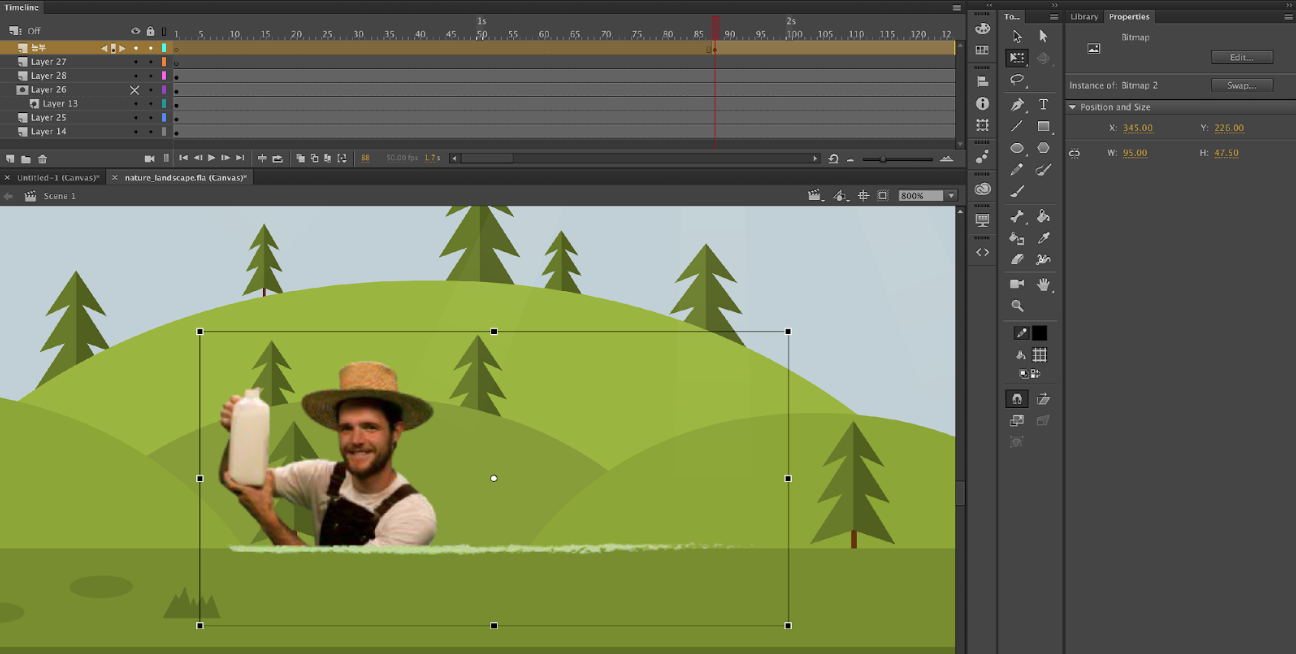Select the Rectangle tool
The image size is (1296, 654).
1043,126
